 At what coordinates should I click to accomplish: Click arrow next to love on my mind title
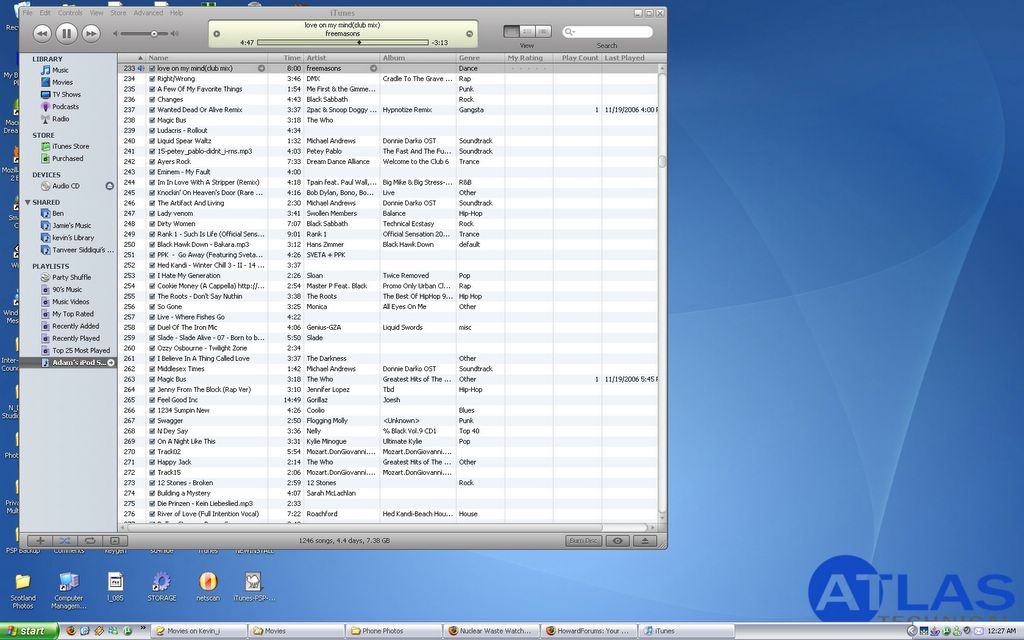click(261, 68)
